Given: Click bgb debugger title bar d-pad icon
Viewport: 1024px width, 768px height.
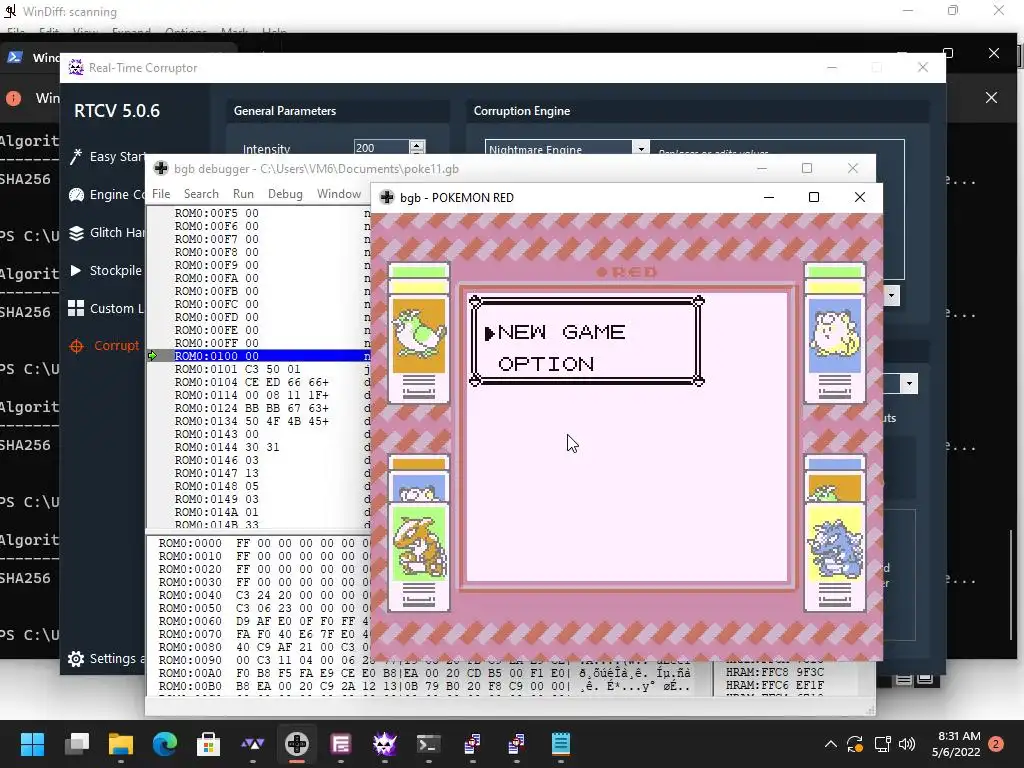Looking at the screenshot, I should coord(161,168).
